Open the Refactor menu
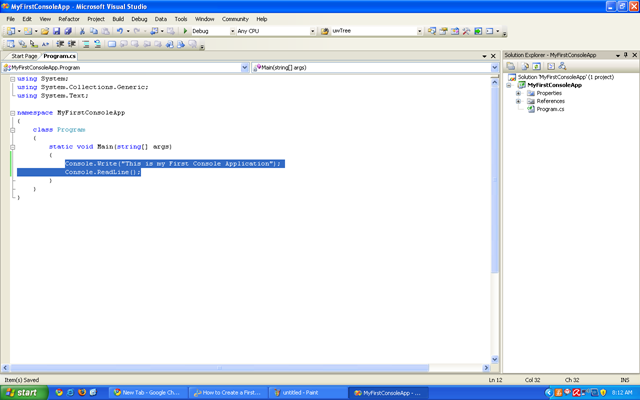This screenshot has width=640, height=400. [x=69, y=19]
